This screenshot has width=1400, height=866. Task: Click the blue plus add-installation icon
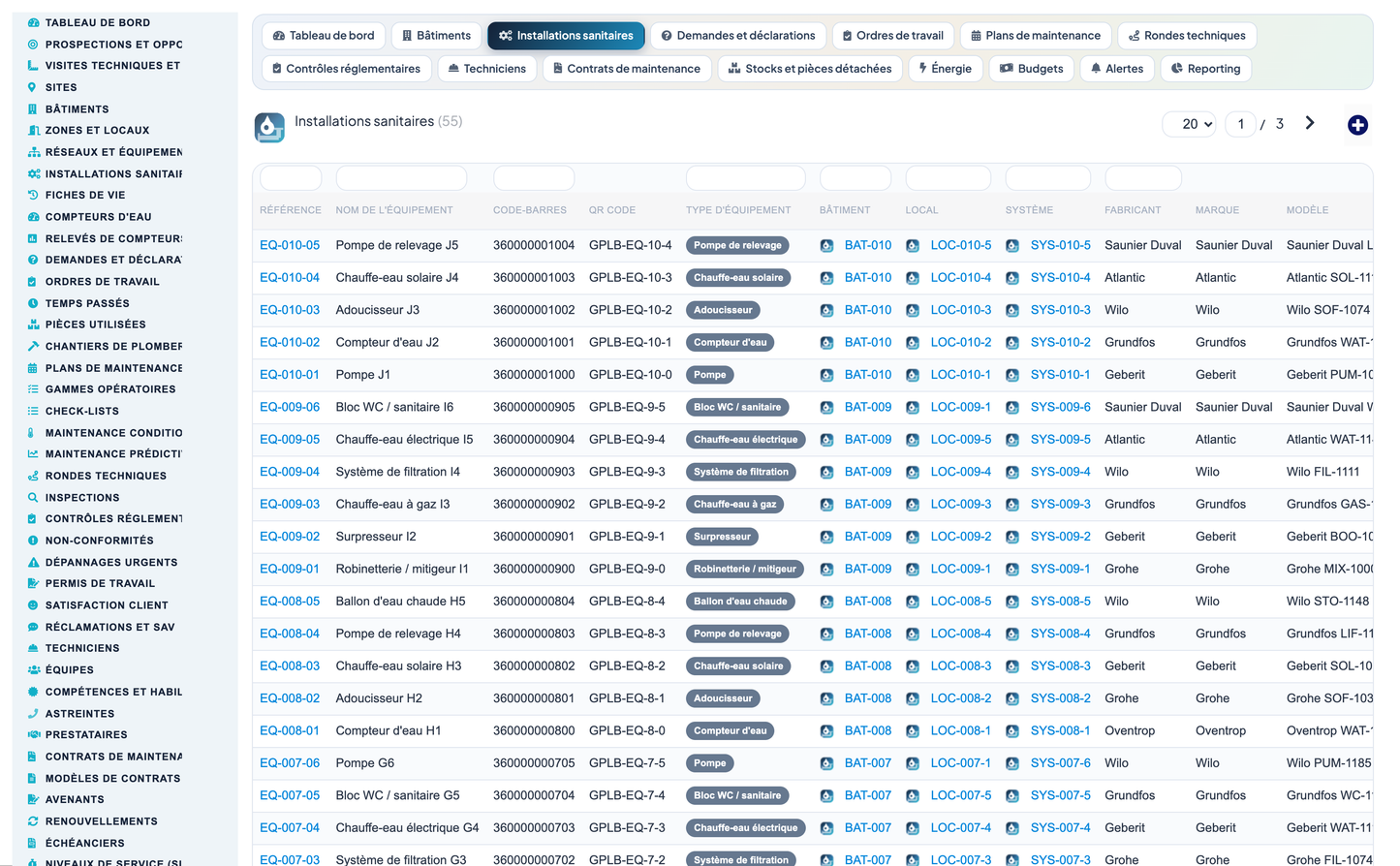[x=1357, y=125]
